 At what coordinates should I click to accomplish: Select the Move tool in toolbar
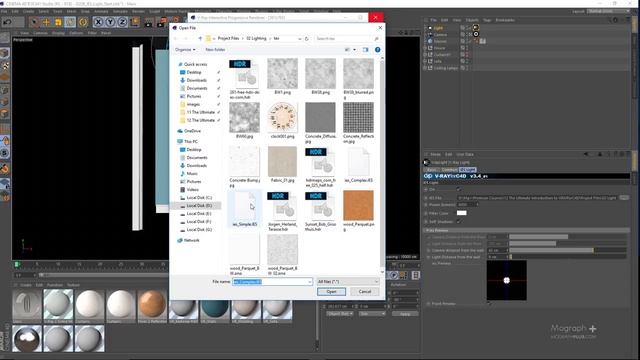coord(46,22)
